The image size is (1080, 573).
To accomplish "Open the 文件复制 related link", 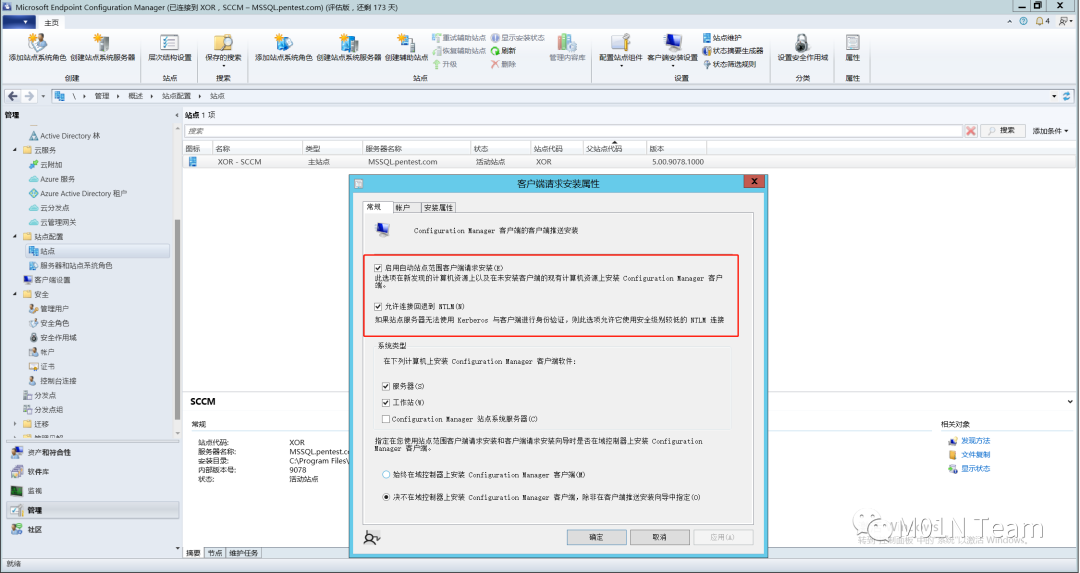I will (975, 455).
